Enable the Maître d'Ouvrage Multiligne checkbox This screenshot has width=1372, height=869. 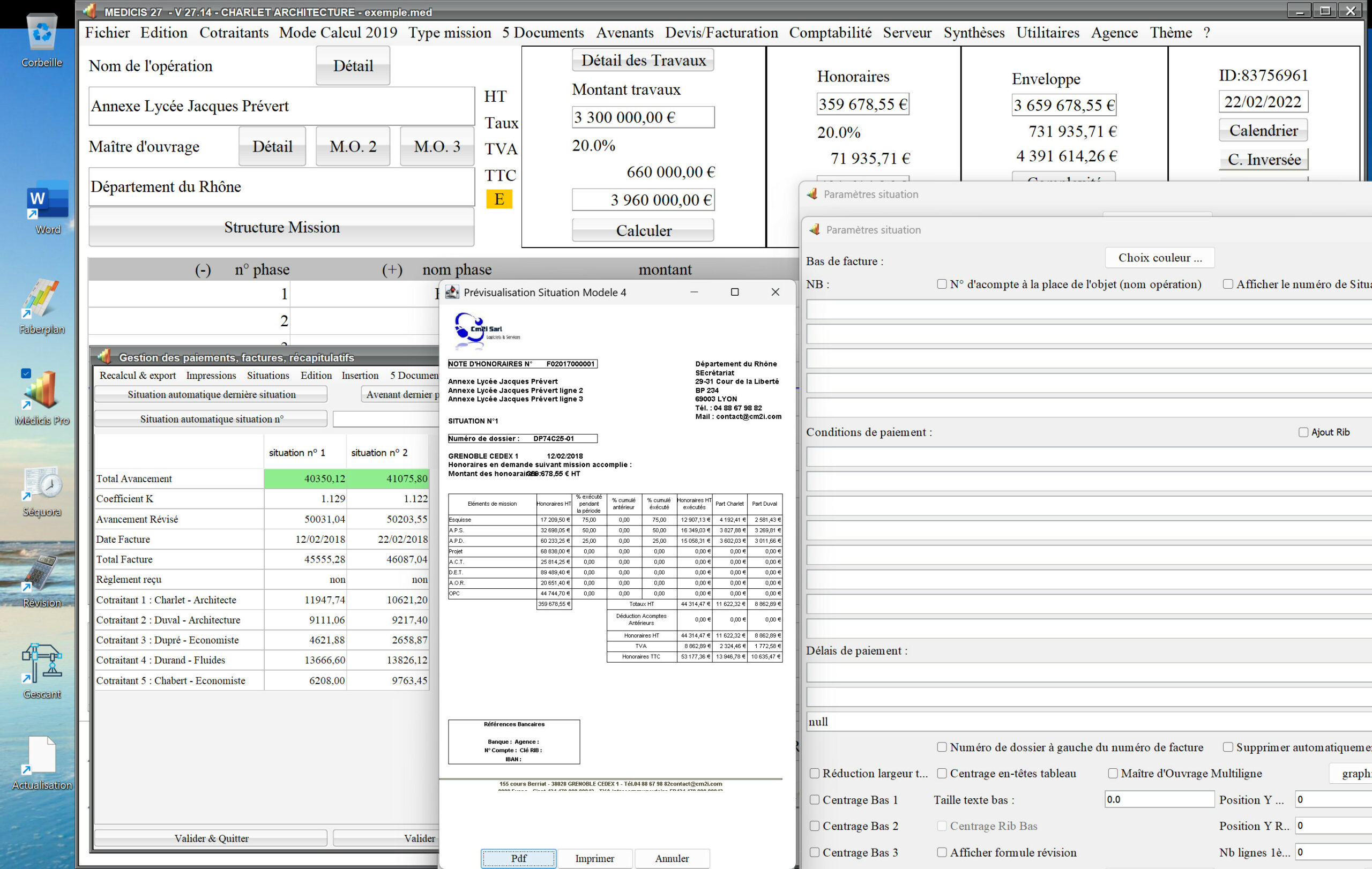point(1113,773)
